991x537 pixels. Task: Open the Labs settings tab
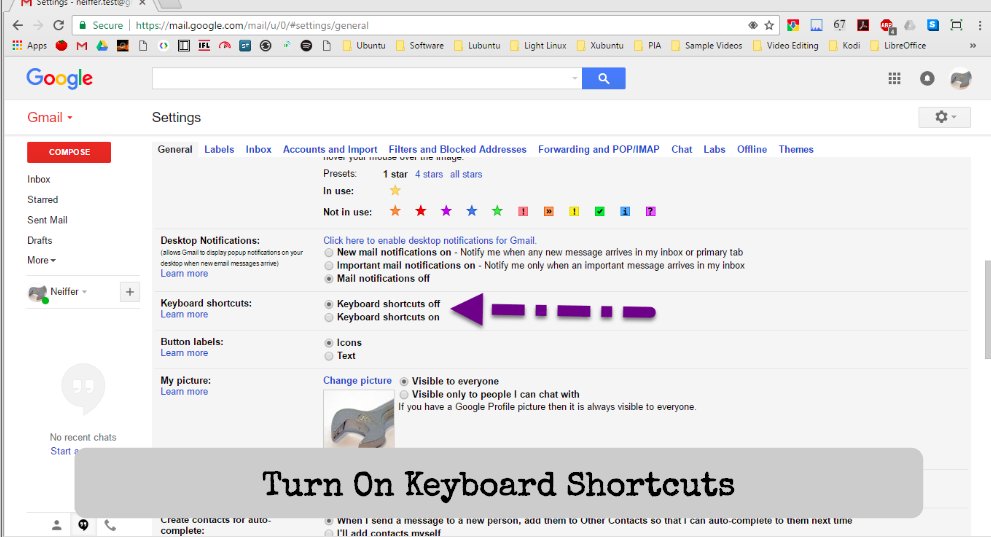(714, 149)
